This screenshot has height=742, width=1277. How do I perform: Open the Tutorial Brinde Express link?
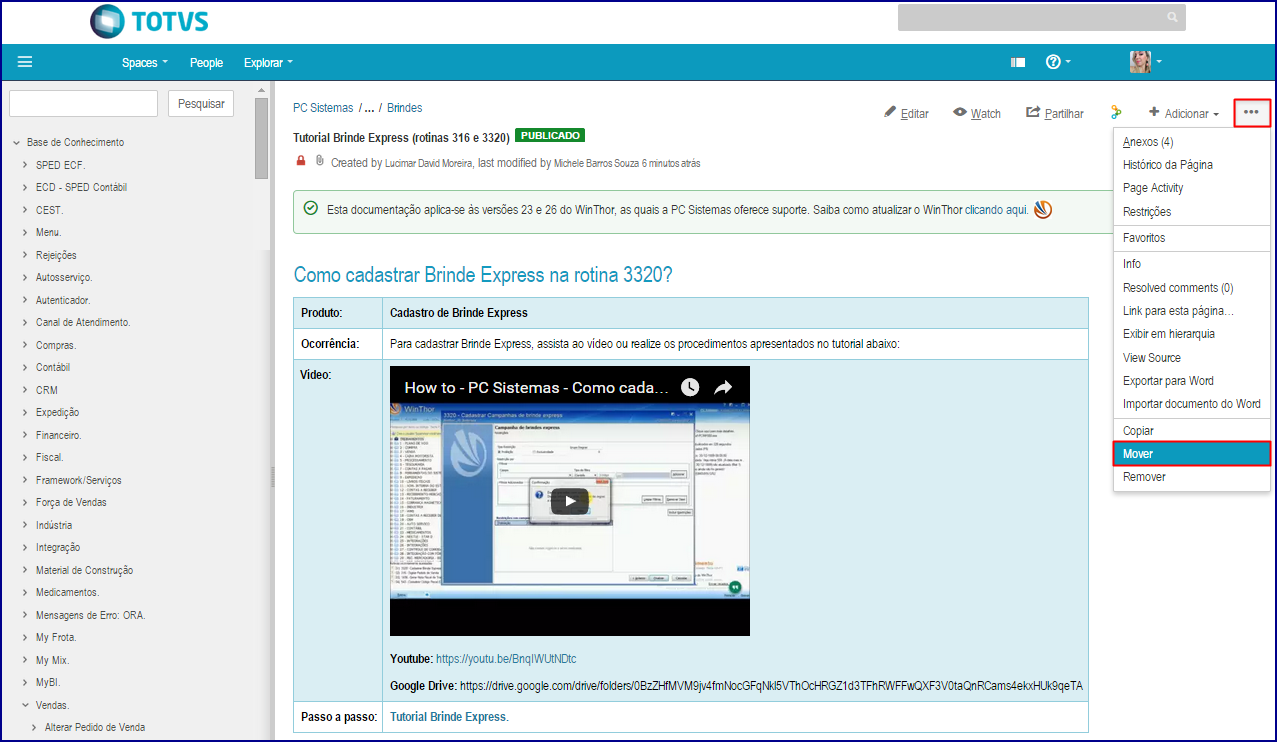pos(448,717)
